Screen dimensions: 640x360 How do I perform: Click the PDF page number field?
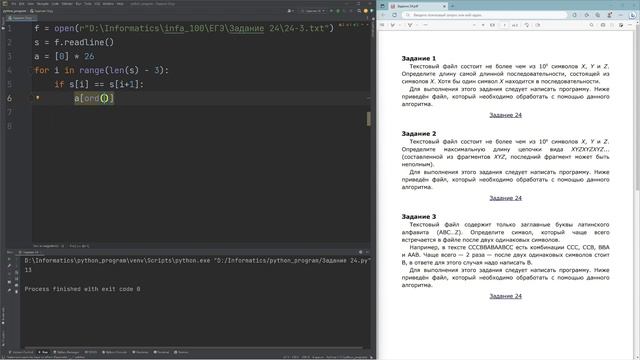(504, 25)
